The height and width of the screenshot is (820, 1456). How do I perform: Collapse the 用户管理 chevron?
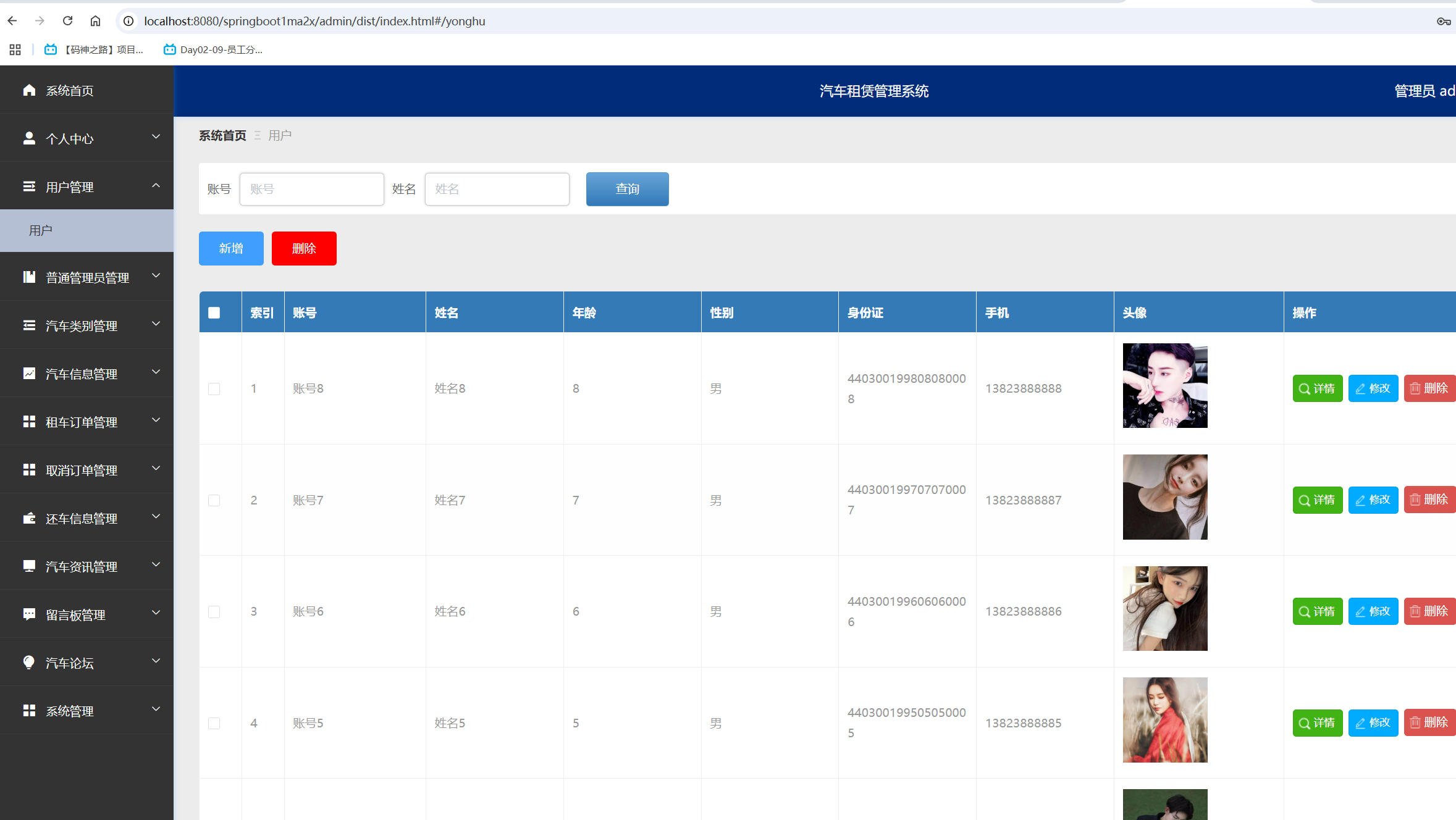click(x=156, y=185)
